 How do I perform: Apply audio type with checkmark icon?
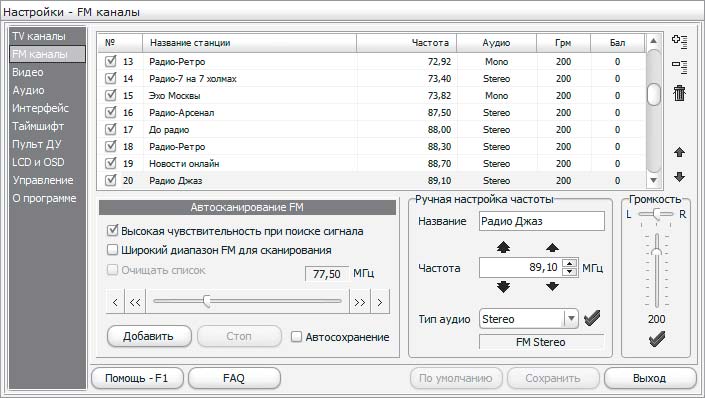coord(592,318)
